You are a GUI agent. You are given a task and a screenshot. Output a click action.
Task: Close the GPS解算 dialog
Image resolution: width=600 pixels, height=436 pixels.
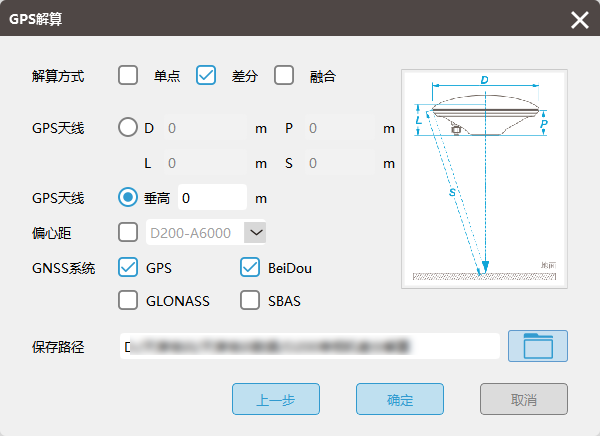pos(579,20)
